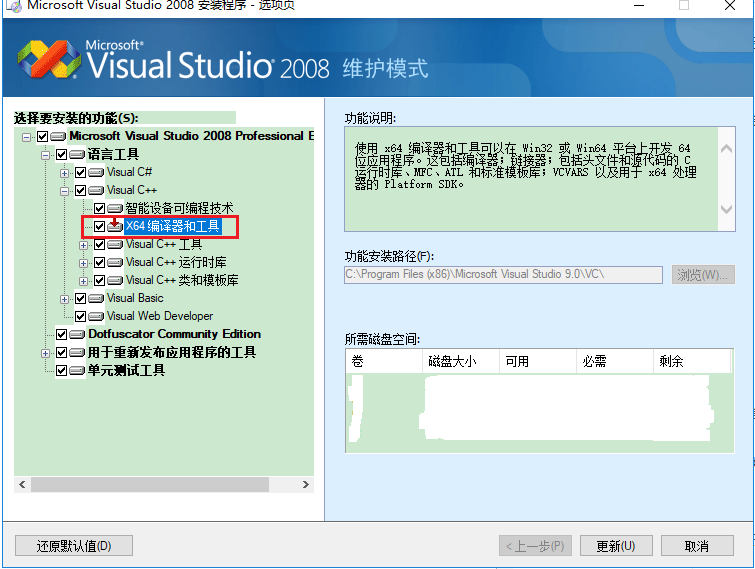The image size is (755, 569).
Task: Click the 浏览(W)... browse button
Action: click(x=703, y=275)
